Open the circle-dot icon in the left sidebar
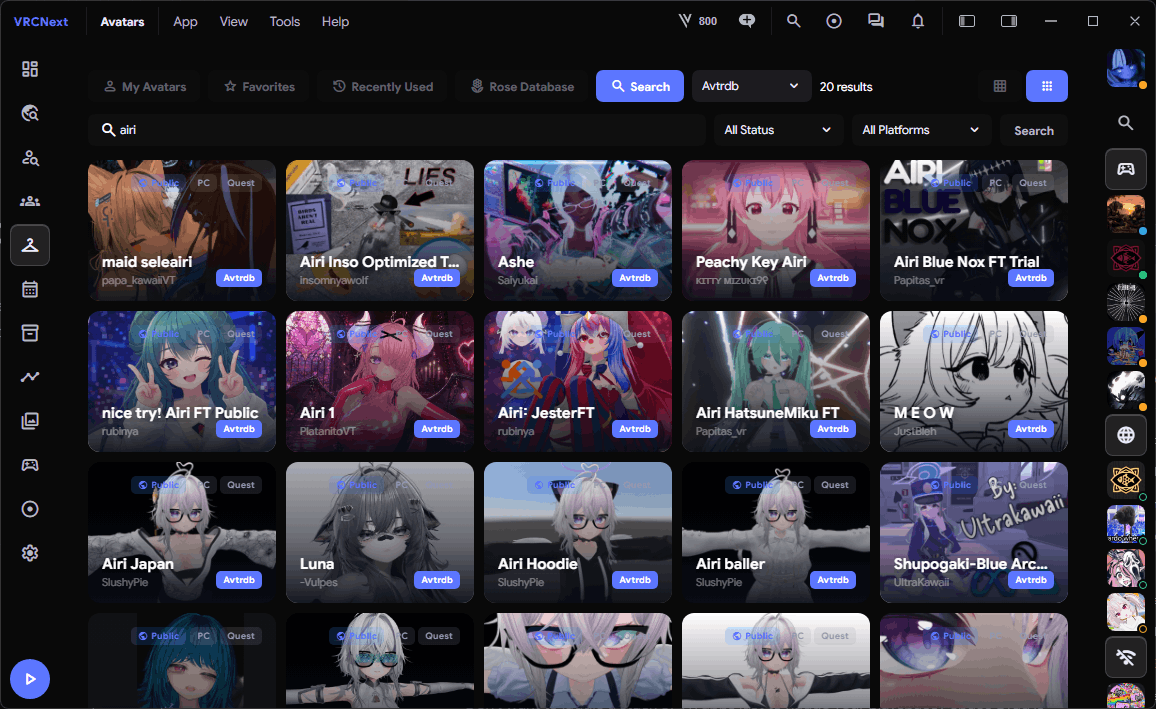Viewport: 1156px width, 709px height. (x=29, y=509)
